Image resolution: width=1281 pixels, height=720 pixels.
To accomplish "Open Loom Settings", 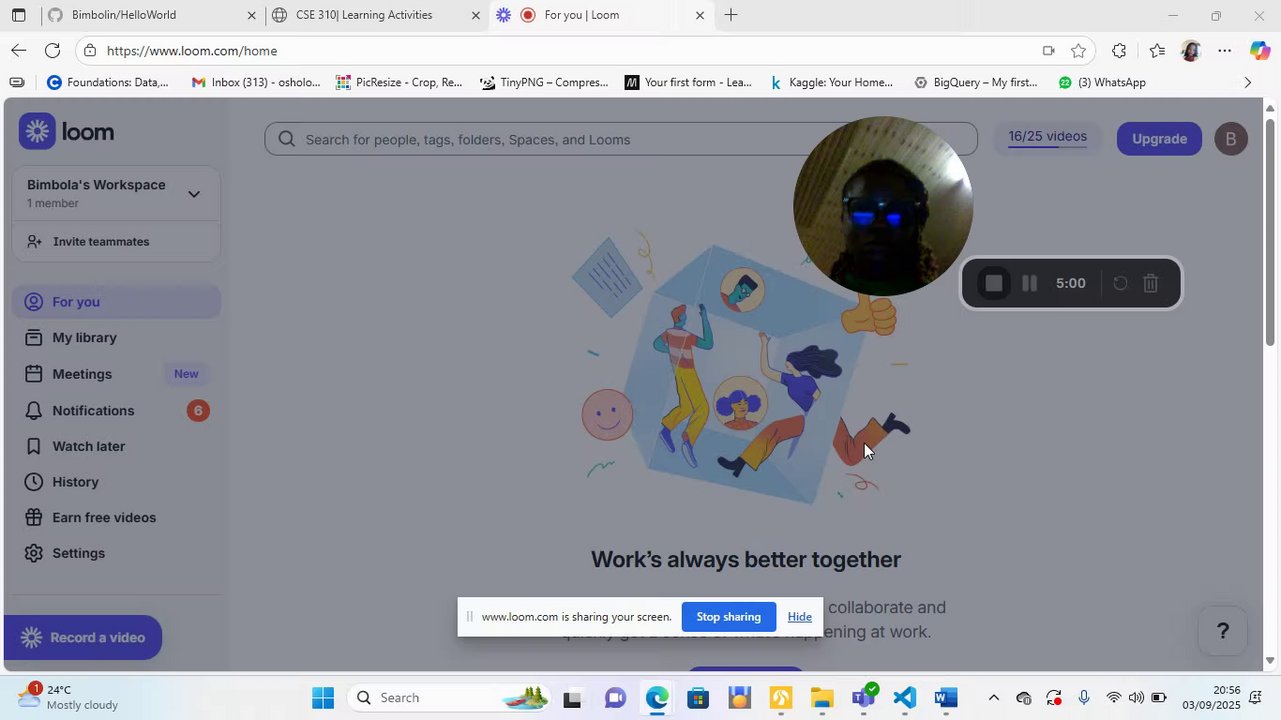I will (x=116, y=553).
